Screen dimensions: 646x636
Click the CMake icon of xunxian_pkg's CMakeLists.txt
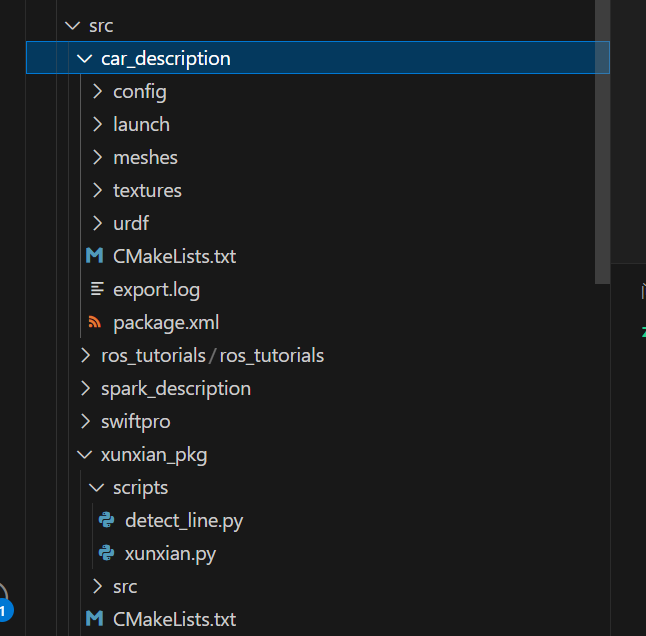[94, 618]
